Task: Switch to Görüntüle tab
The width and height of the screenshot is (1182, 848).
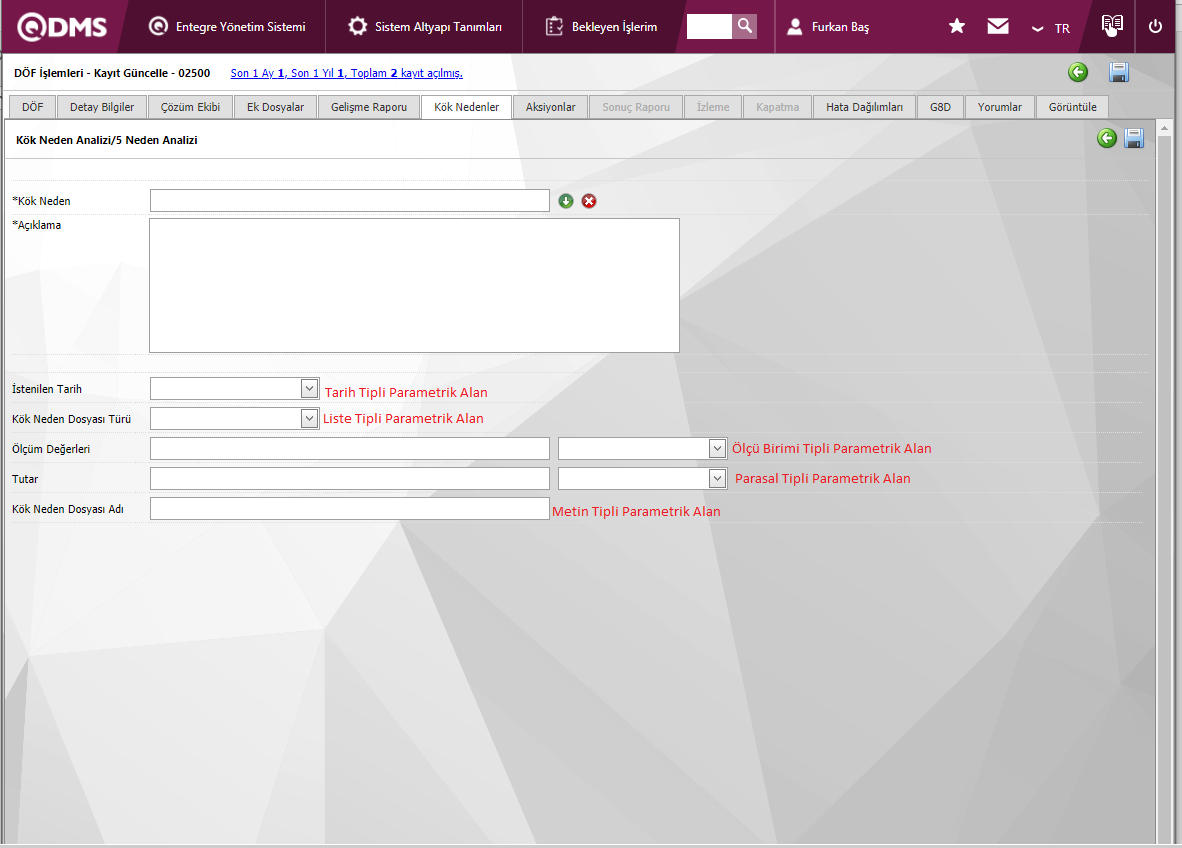Action: pos(1072,107)
